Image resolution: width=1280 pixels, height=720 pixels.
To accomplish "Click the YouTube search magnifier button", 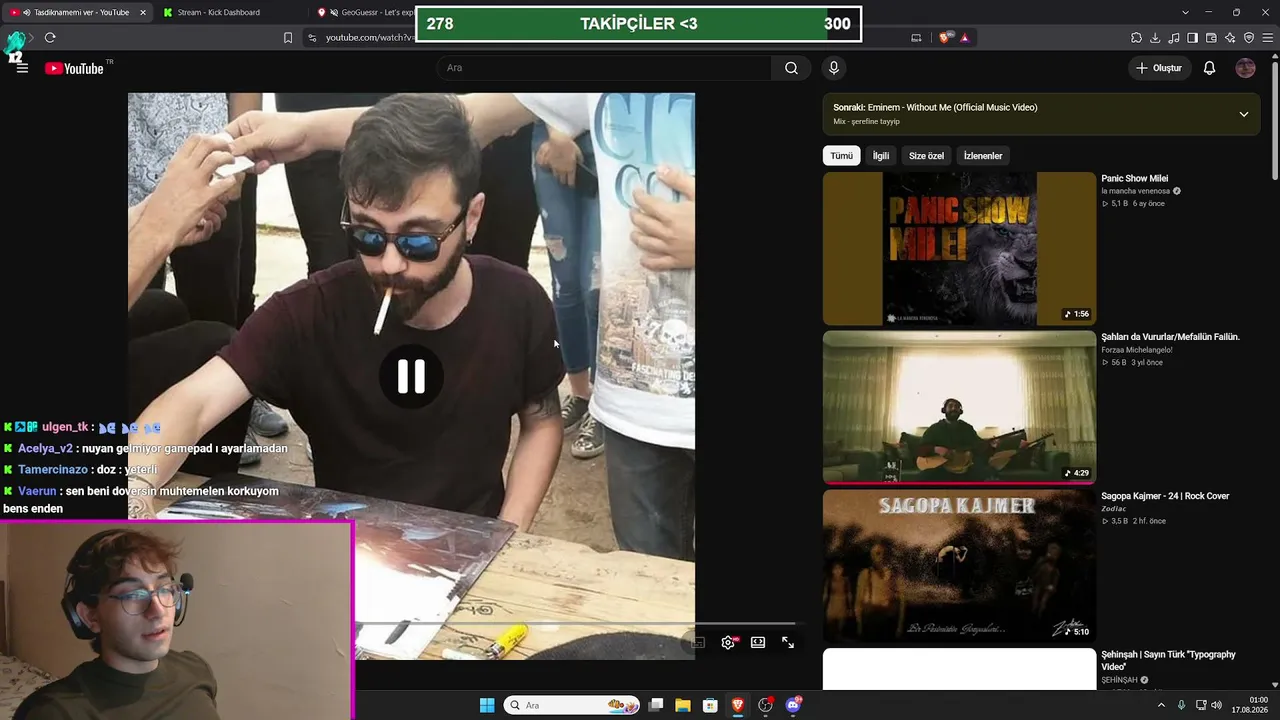I will [791, 68].
